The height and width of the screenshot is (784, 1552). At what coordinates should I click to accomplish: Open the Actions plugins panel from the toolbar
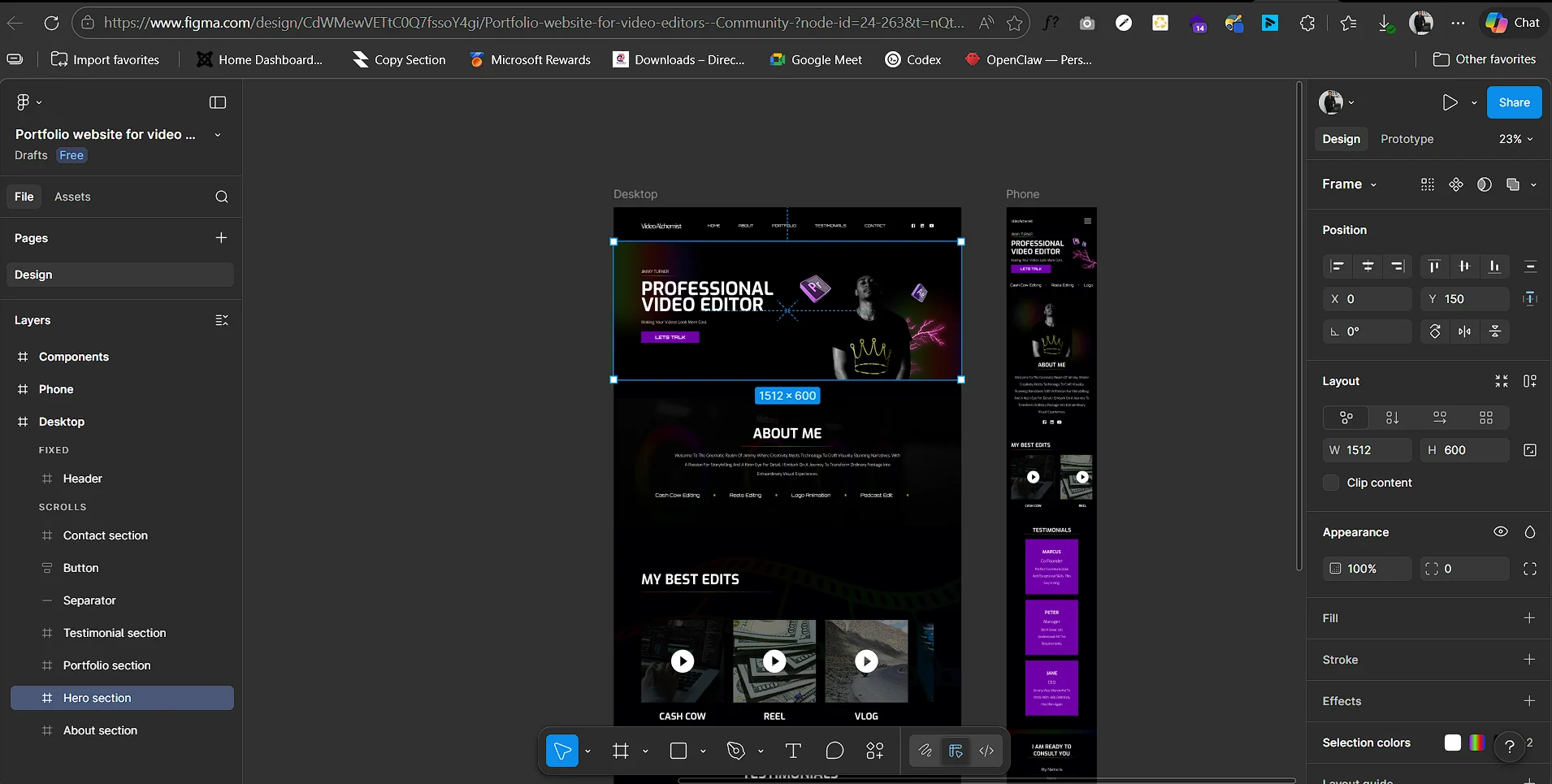click(876, 751)
